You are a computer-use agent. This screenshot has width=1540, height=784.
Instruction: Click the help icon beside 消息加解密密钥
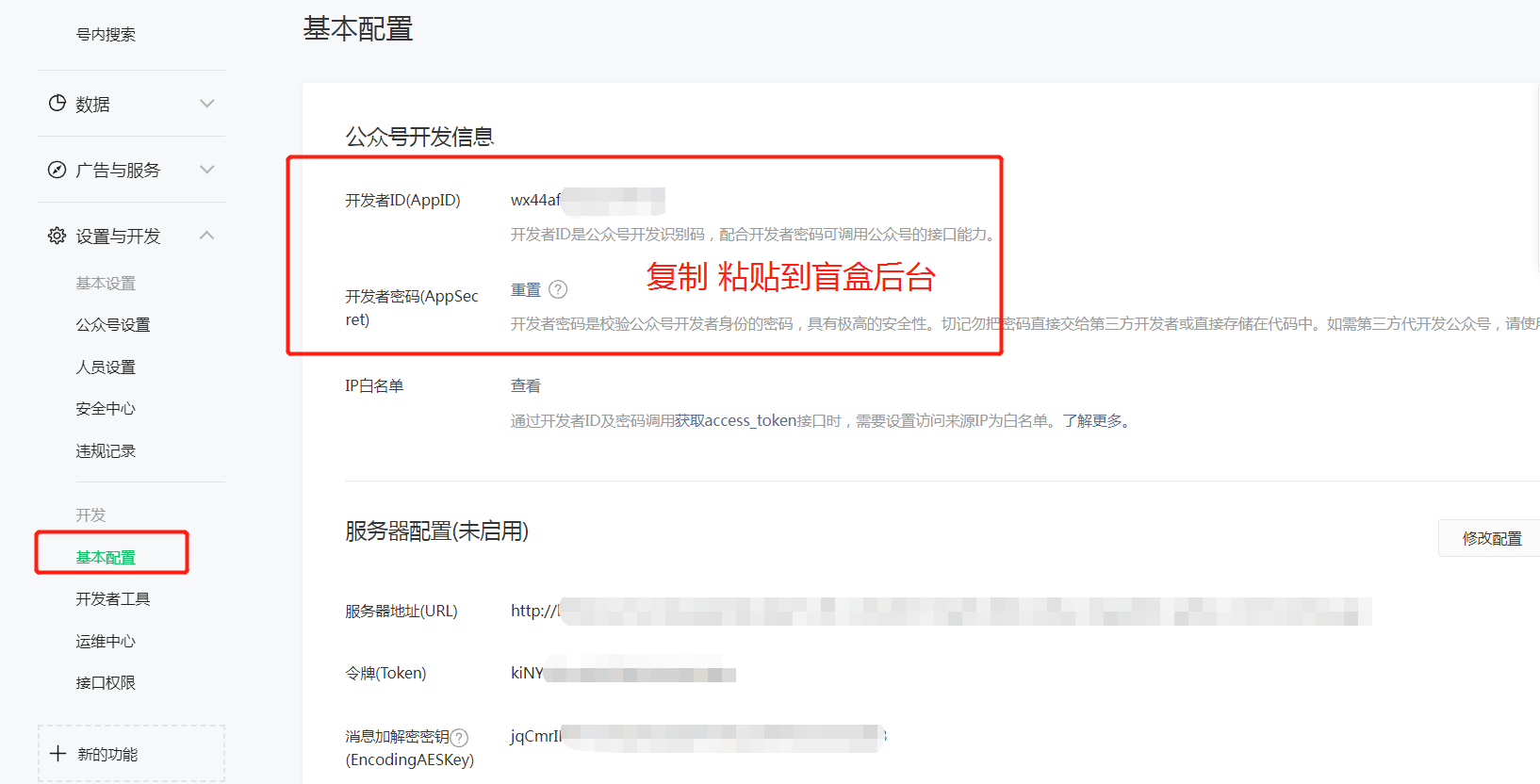(x=459, y=738)
